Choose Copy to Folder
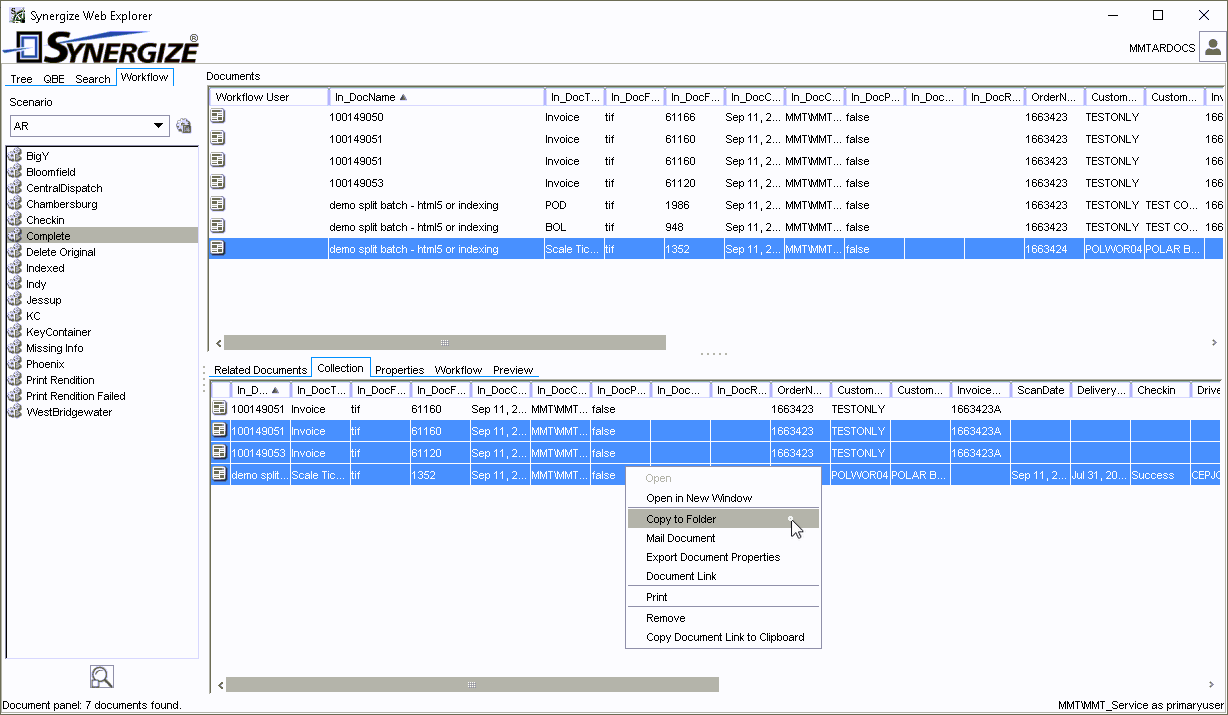Screen dimensions: 1228x715 [723, 519]
